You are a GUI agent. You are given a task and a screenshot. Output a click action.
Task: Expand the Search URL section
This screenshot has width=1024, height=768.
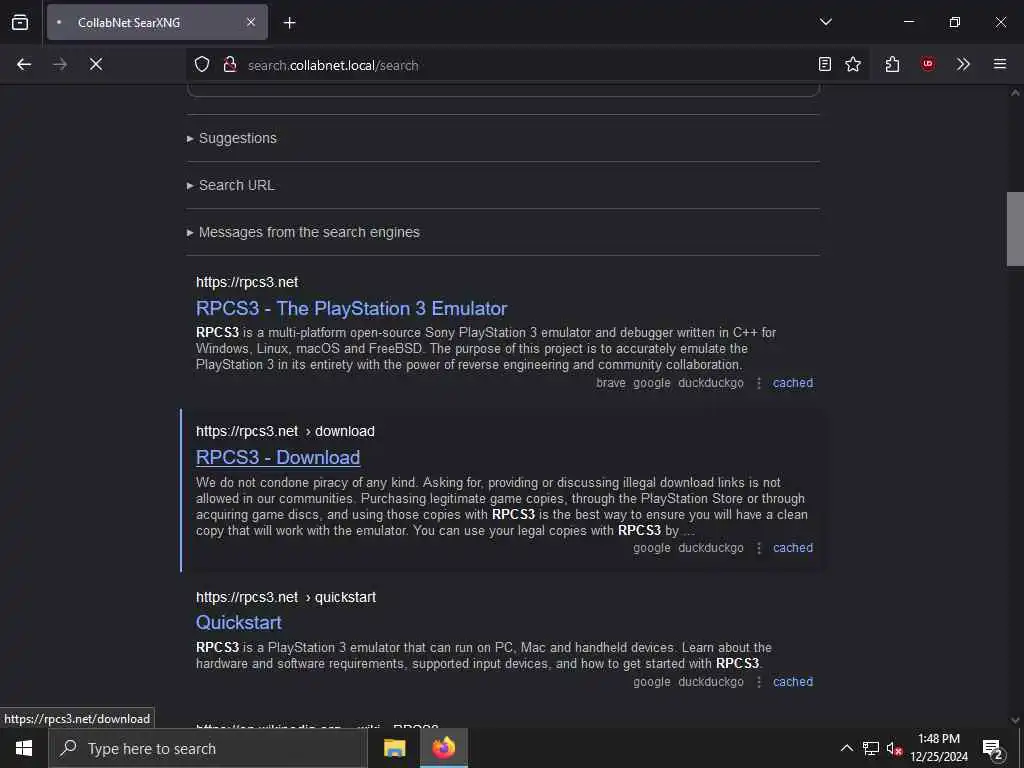tap(231, 185)
